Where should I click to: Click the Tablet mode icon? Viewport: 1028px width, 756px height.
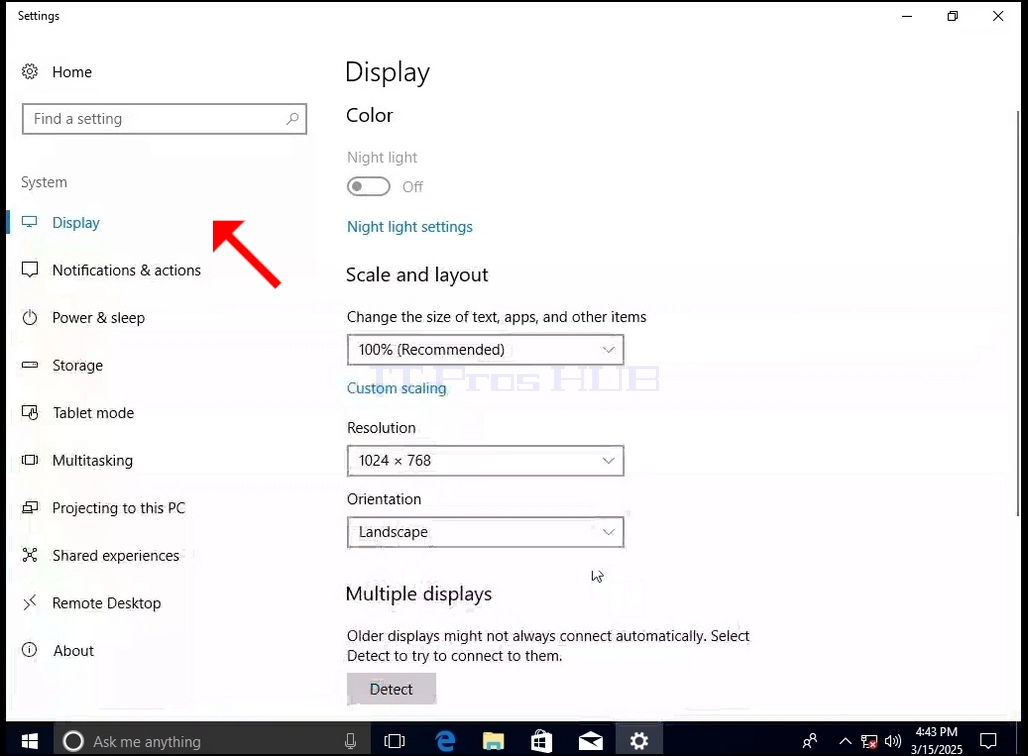30,412
